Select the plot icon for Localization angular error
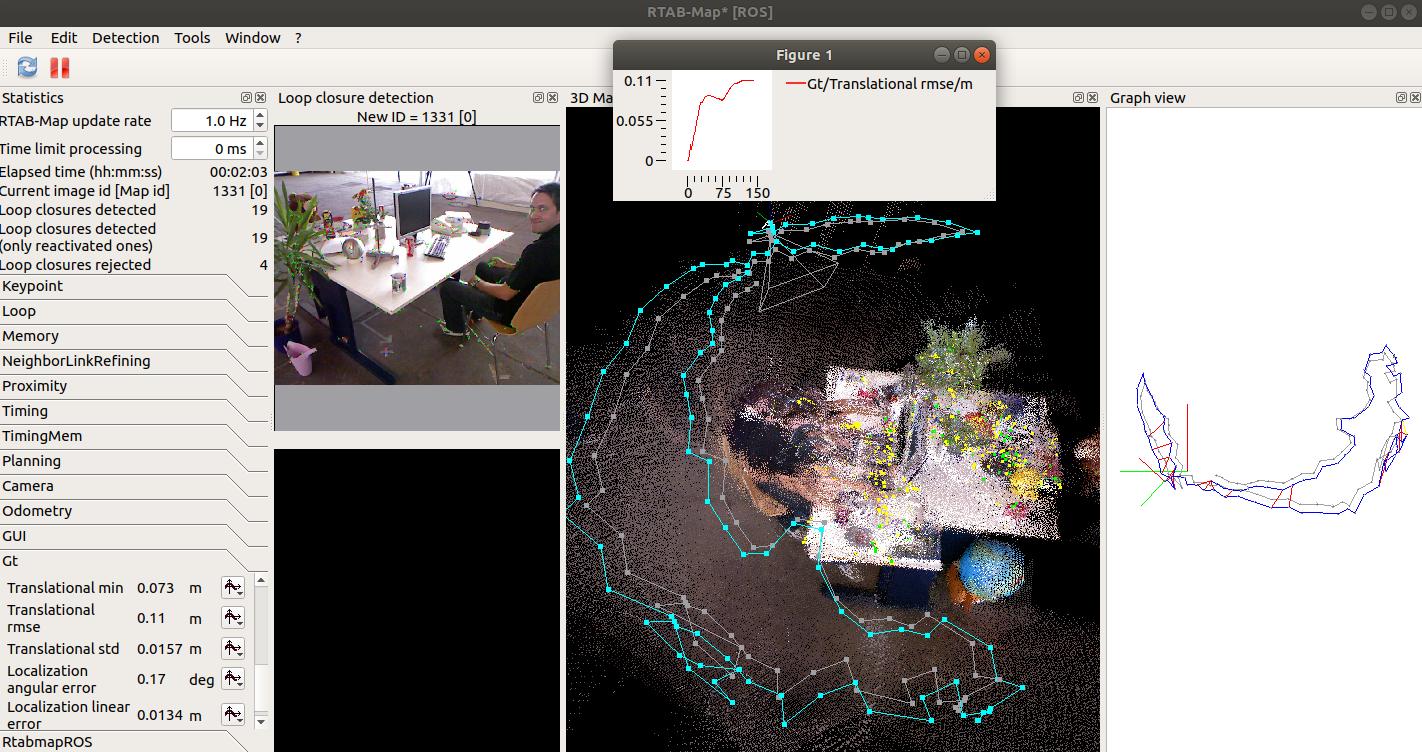The image size is (1422, 752). pos(232,678)
